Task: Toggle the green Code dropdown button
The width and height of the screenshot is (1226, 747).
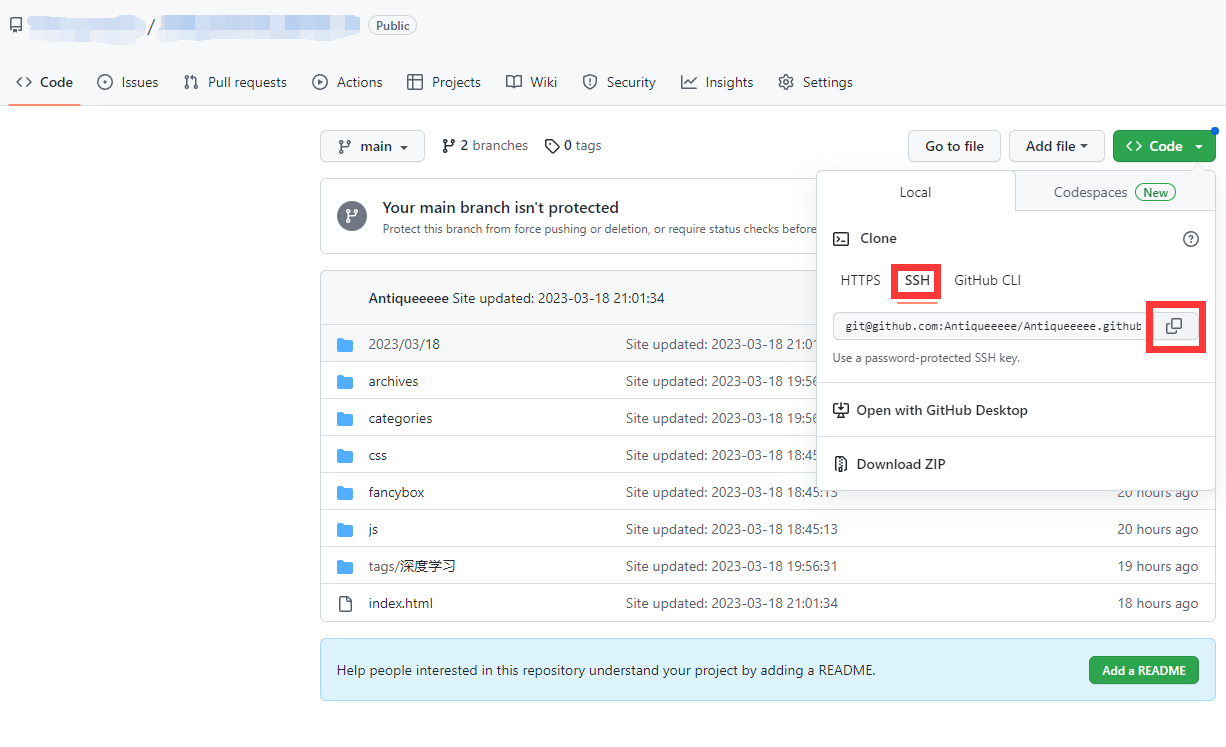Action: (1164, 146)
